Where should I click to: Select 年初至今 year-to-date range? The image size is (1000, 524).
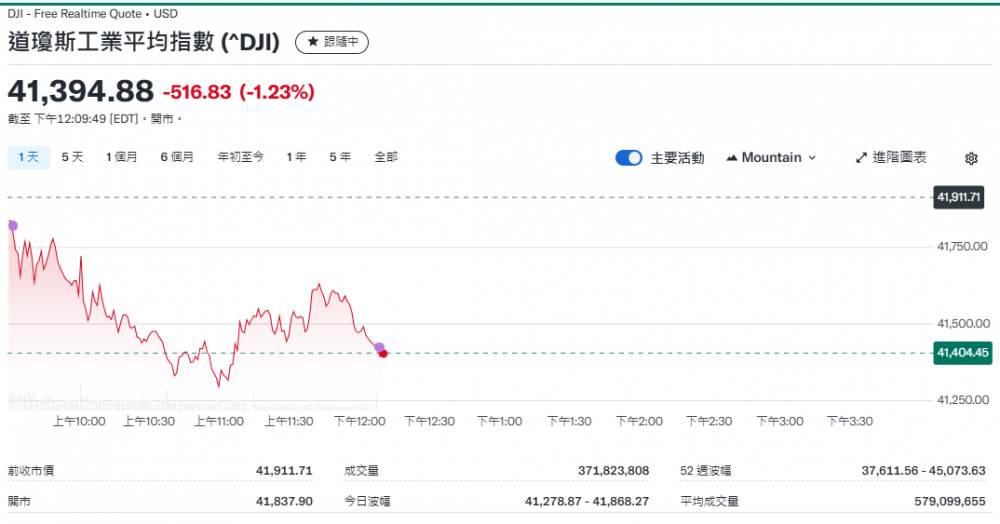tap(241, 157)
